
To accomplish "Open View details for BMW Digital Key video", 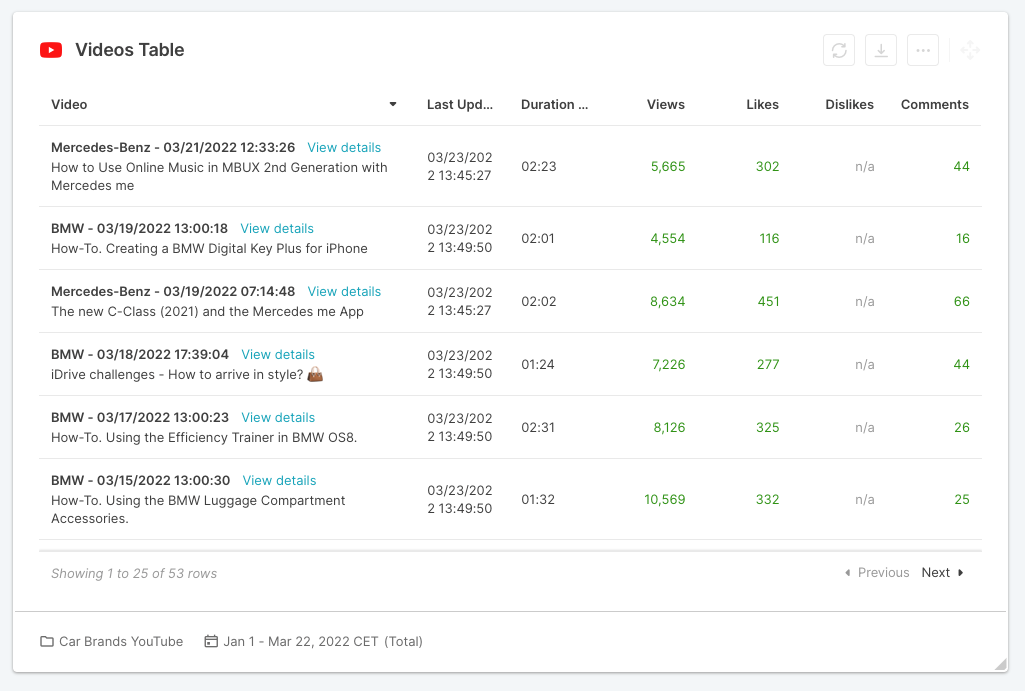I will [277, 229].
